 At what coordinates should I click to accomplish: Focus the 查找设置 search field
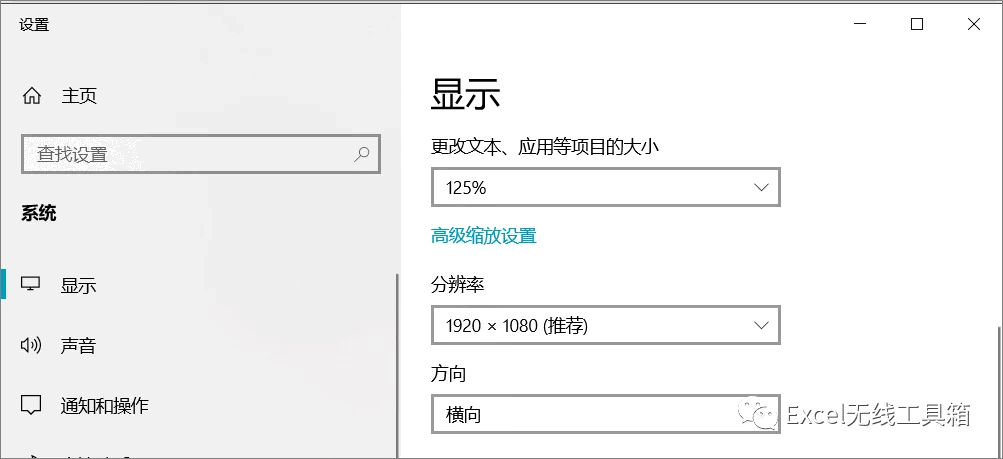tap(201, 154)
